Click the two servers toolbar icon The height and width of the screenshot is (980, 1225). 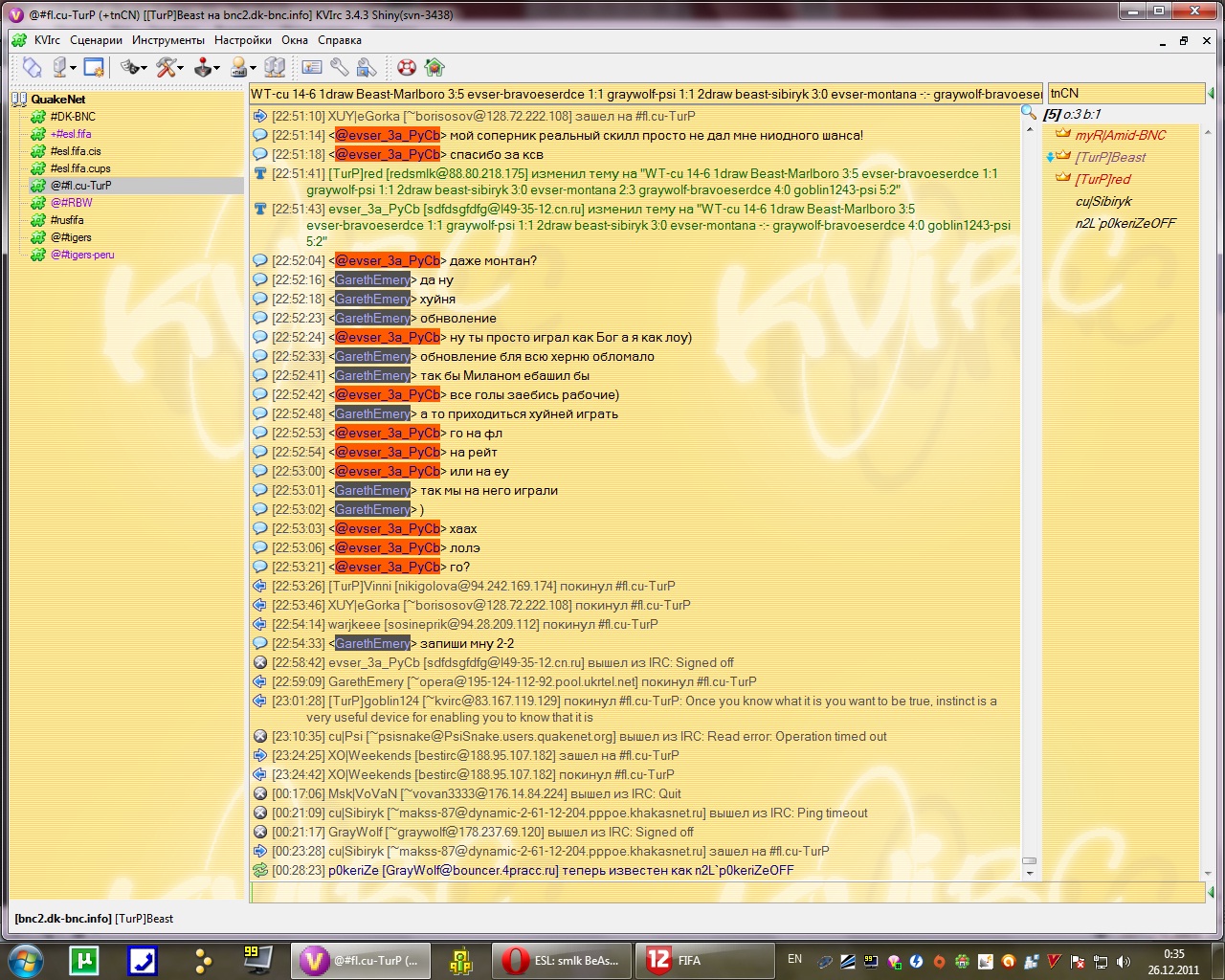pyautogui.click(x=275, y=67)
